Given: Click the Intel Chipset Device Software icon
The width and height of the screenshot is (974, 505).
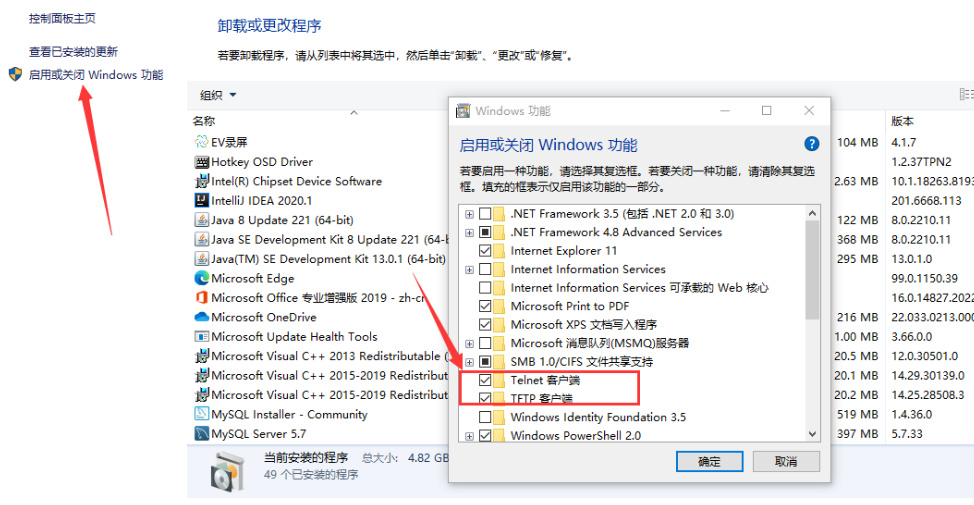Looking at the screenshot, I should tap(201, 181).
